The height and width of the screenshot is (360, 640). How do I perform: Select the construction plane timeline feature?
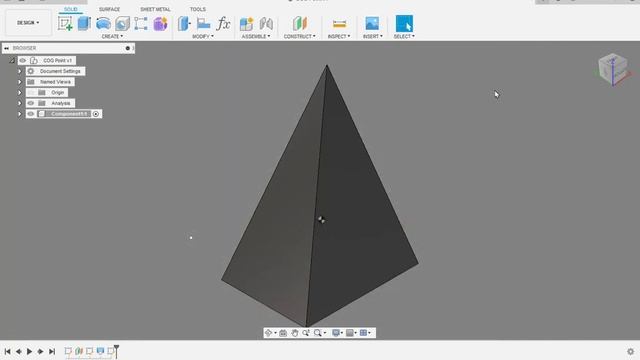click(79, 351)
